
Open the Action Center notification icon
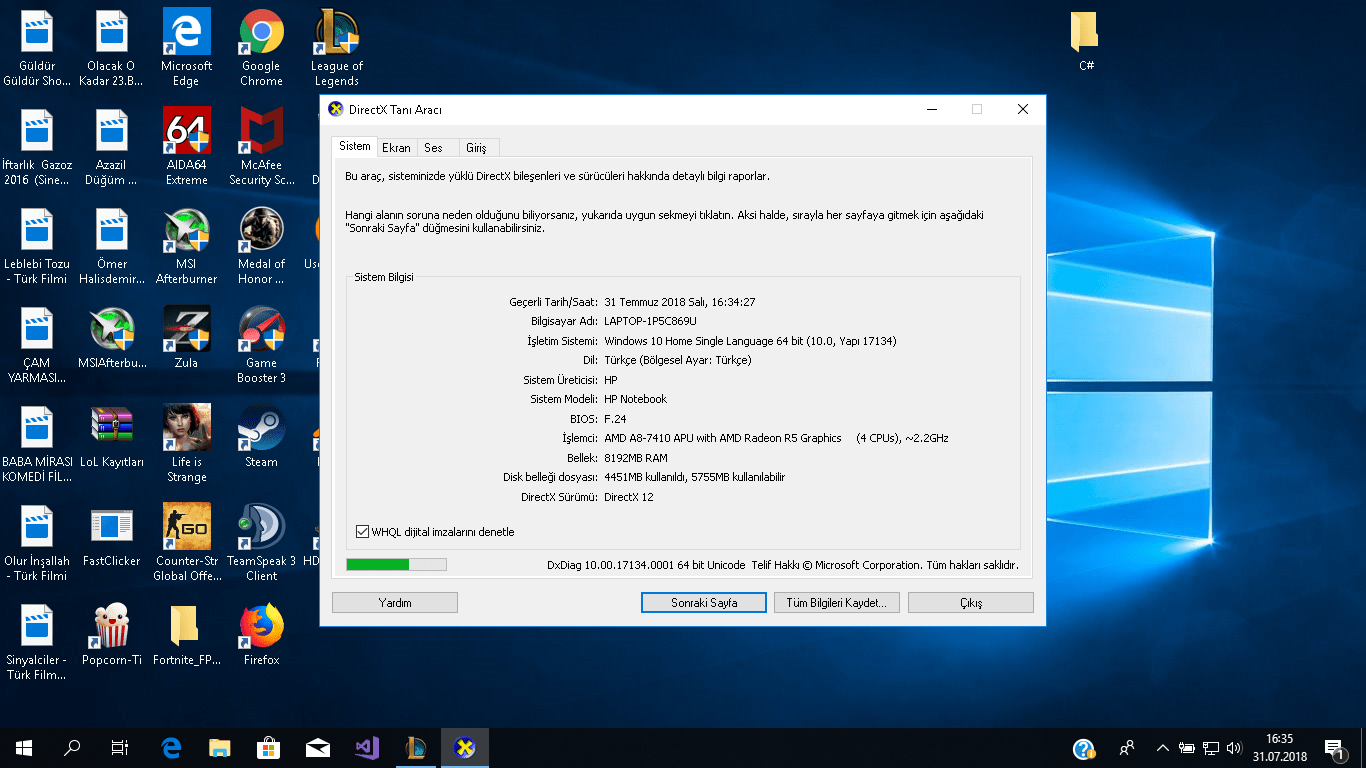pos(1334,748)
